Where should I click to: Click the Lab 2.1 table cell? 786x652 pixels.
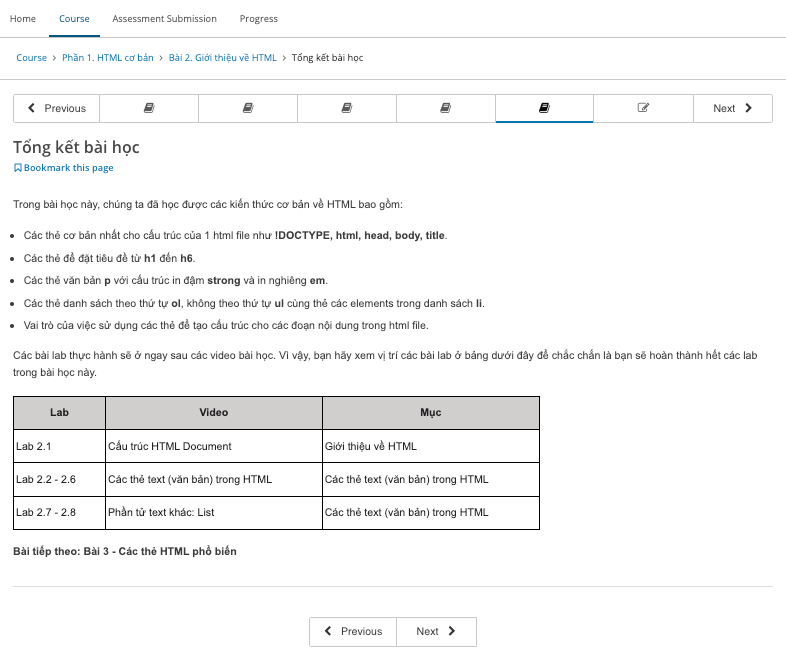[59, 446]
